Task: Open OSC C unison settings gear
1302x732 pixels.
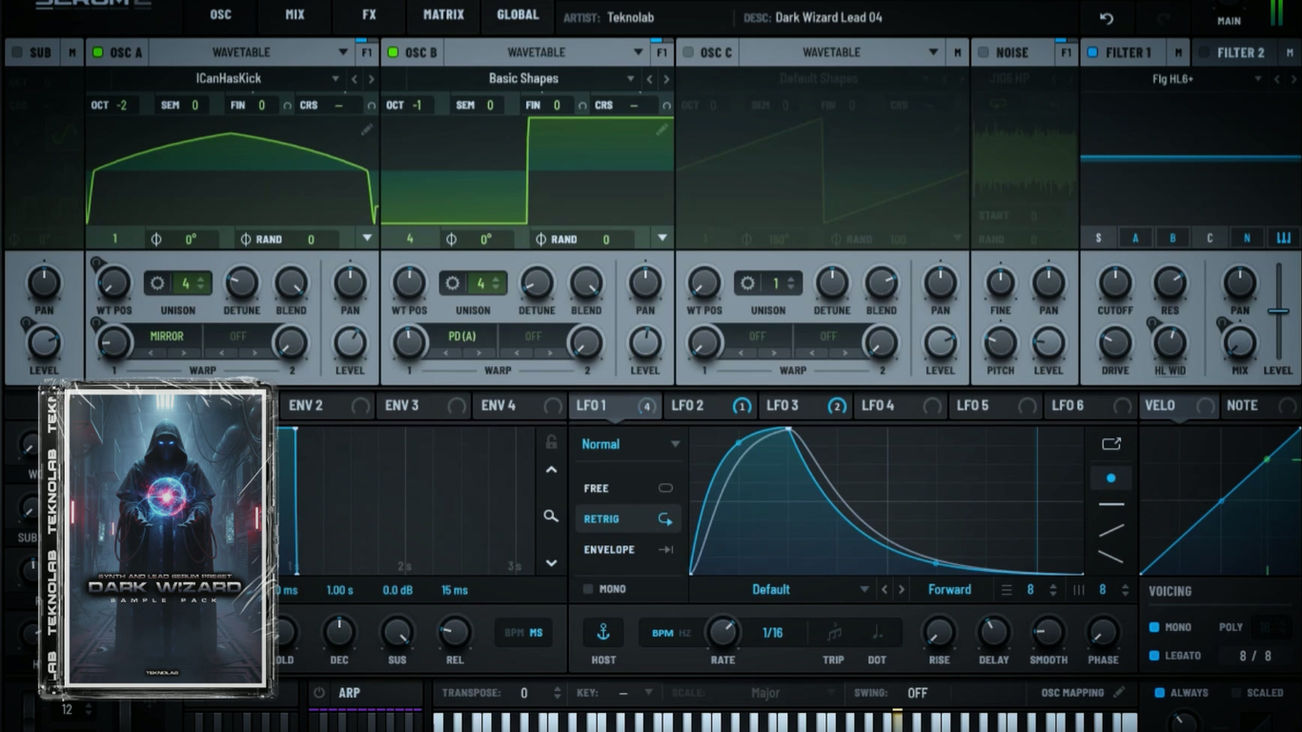Action: (x=747, y=283)
